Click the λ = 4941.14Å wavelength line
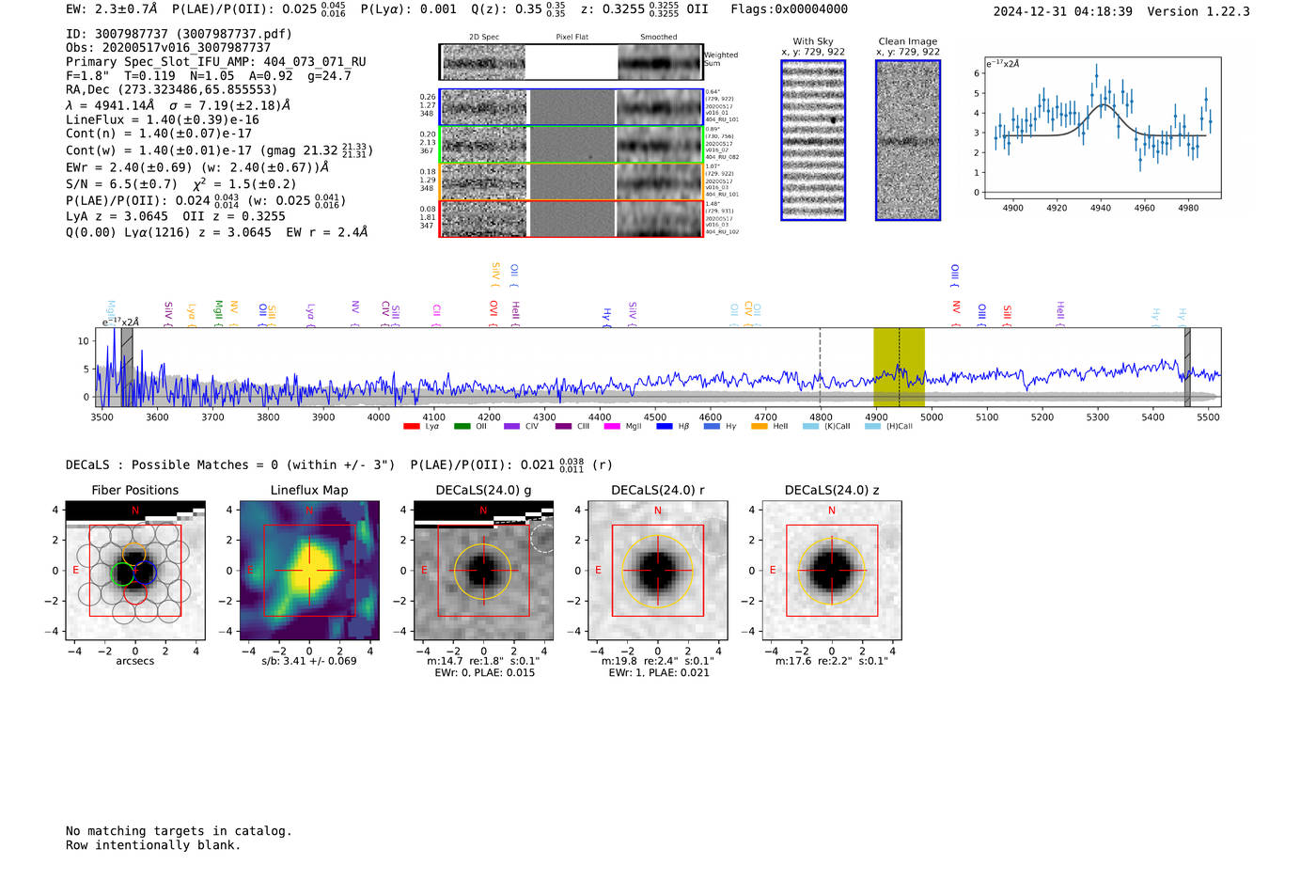The height and width of the screenshot is (896, 1316). tap(179, 105)
